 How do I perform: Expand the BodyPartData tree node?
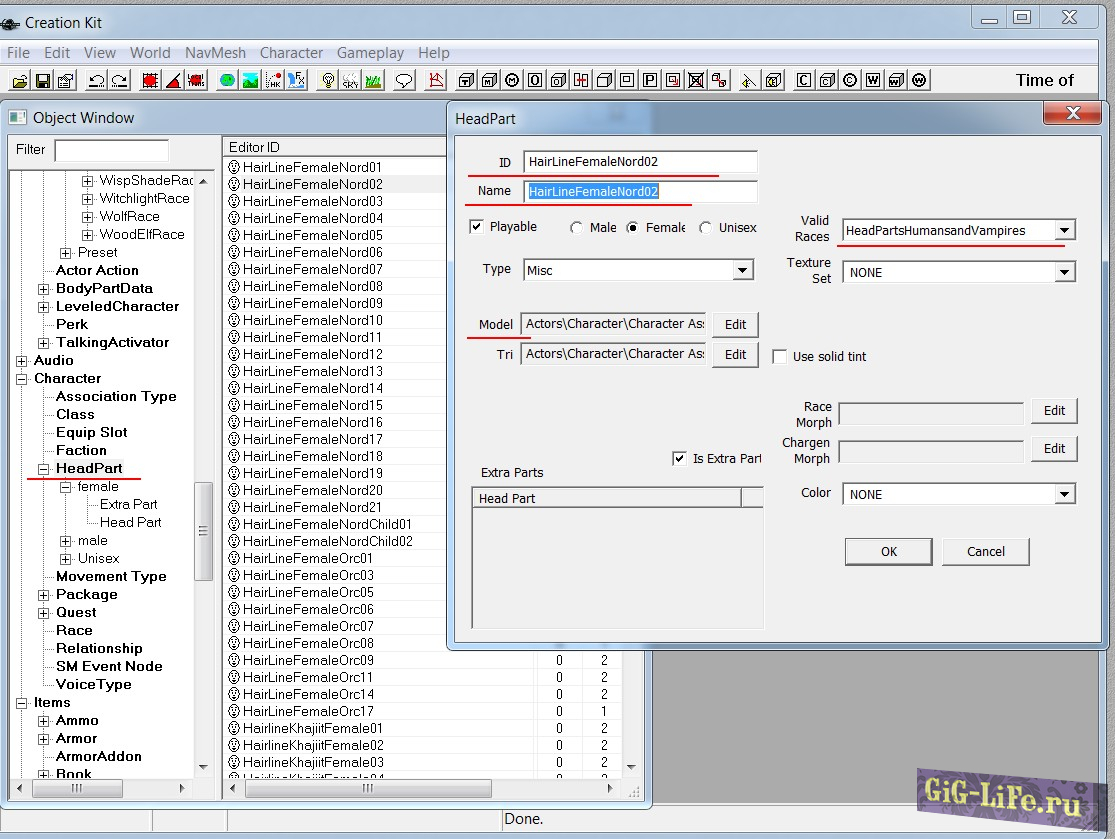(44, 289)
